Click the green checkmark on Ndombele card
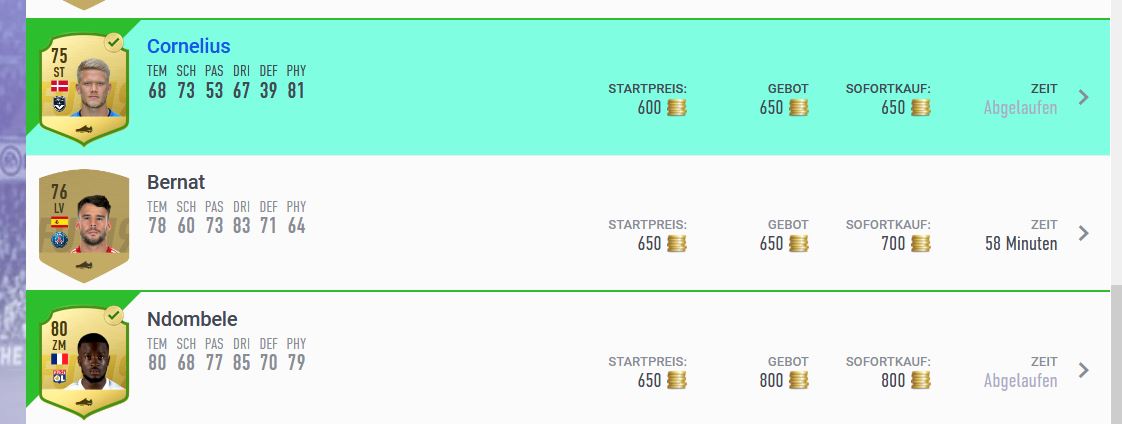This screenshot has height=424, width=1122. coord(113,315)
